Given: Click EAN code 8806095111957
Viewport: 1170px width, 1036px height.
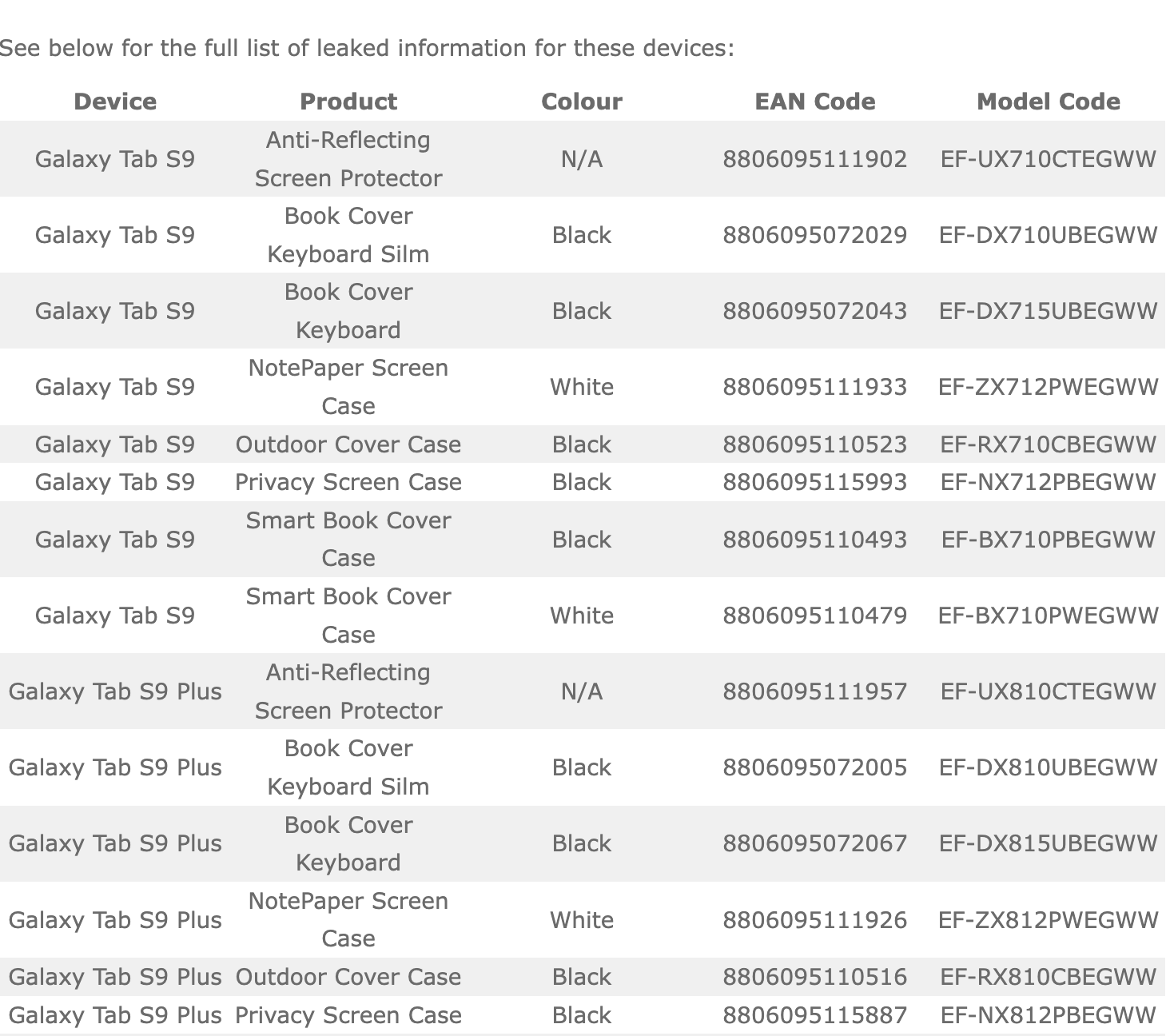Looking at the screenshot, I should [815, 691].
